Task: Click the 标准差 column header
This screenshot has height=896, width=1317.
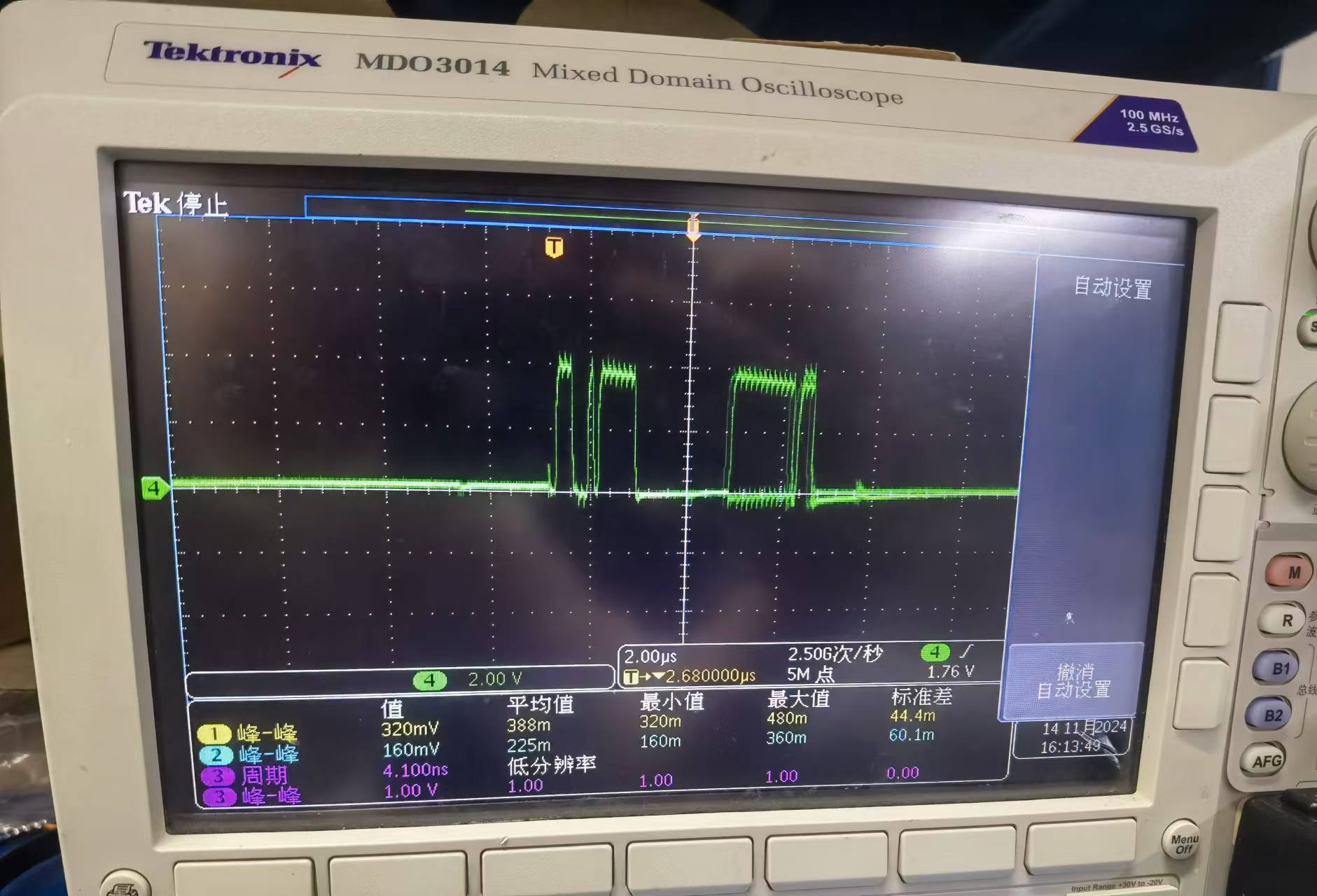Action: [921, 696]
